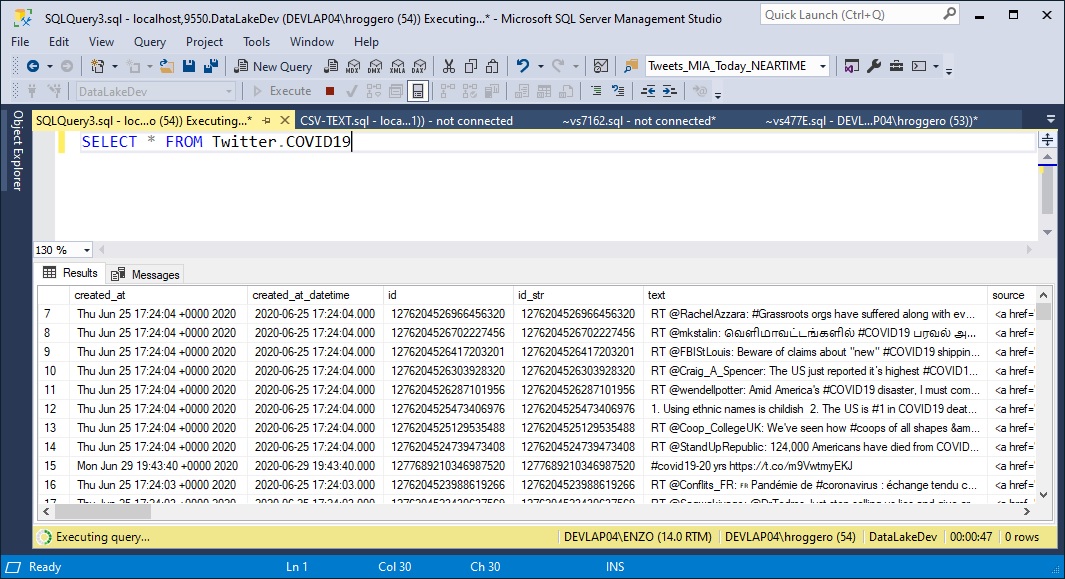The width and height of the screenshot is (1065, 579).
Task: Open the Toolbox briefcase icon
Action: pos(897,66)
